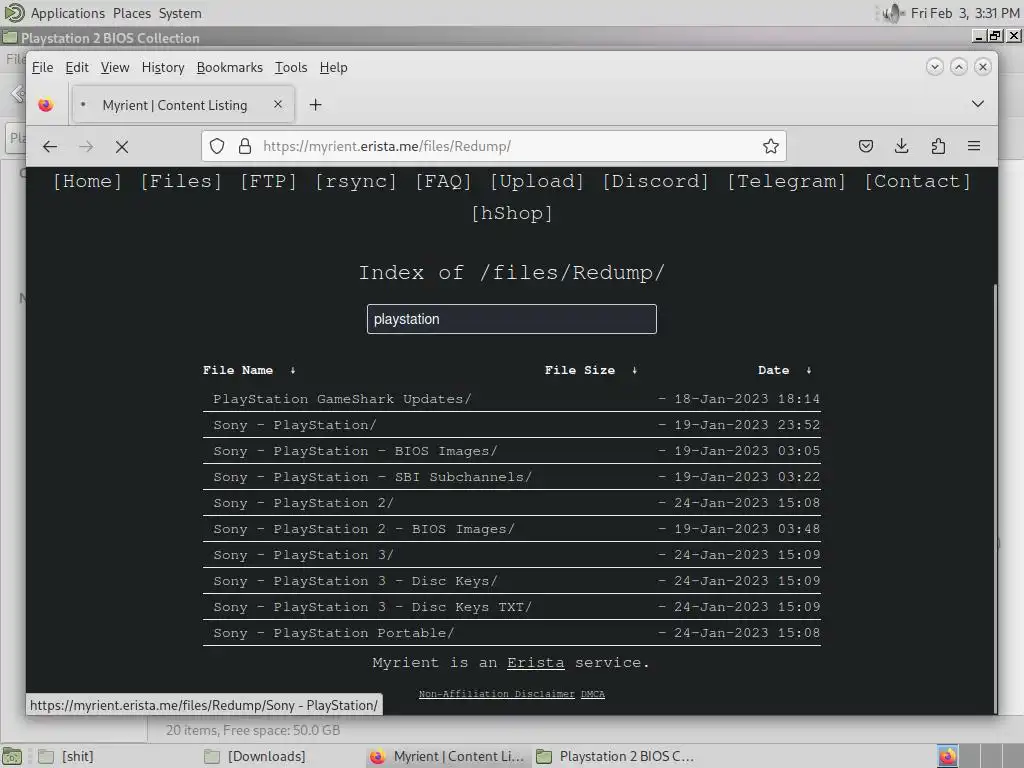This screenshot has height=768, width=1024.
Task: Open a new tab with plus button
Action: click(315, 104)
